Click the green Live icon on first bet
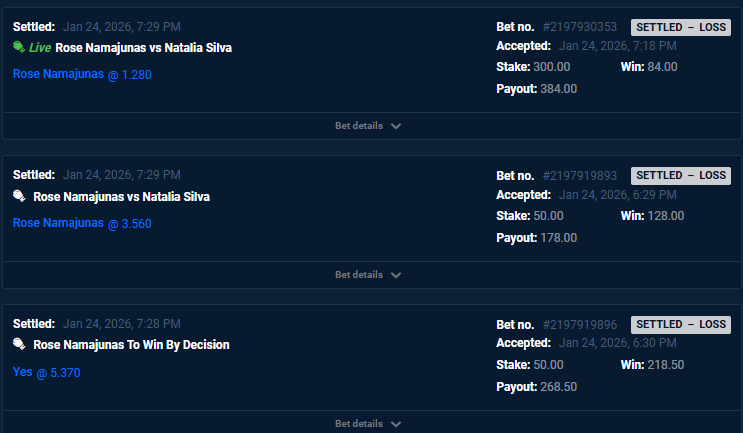Screen dimensions: 743x433 click(x=19, y=48)
